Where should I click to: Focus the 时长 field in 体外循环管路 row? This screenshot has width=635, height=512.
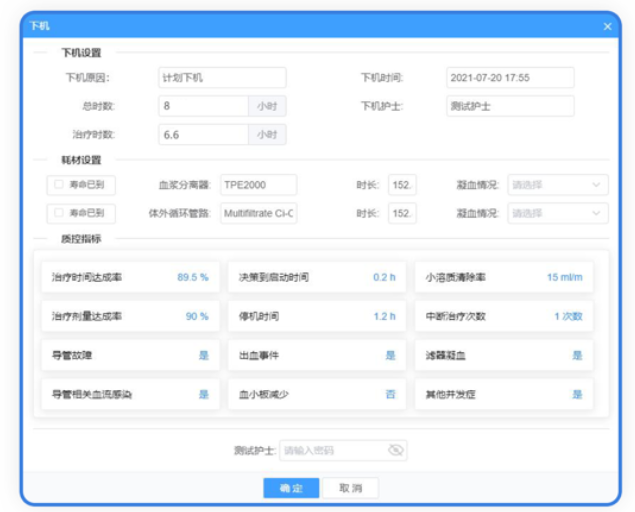point(402,213)
